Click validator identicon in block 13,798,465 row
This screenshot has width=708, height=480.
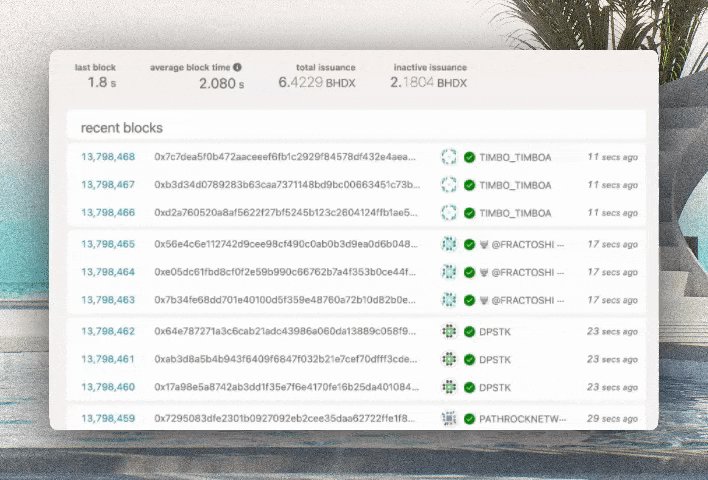(x=449, y=244)
